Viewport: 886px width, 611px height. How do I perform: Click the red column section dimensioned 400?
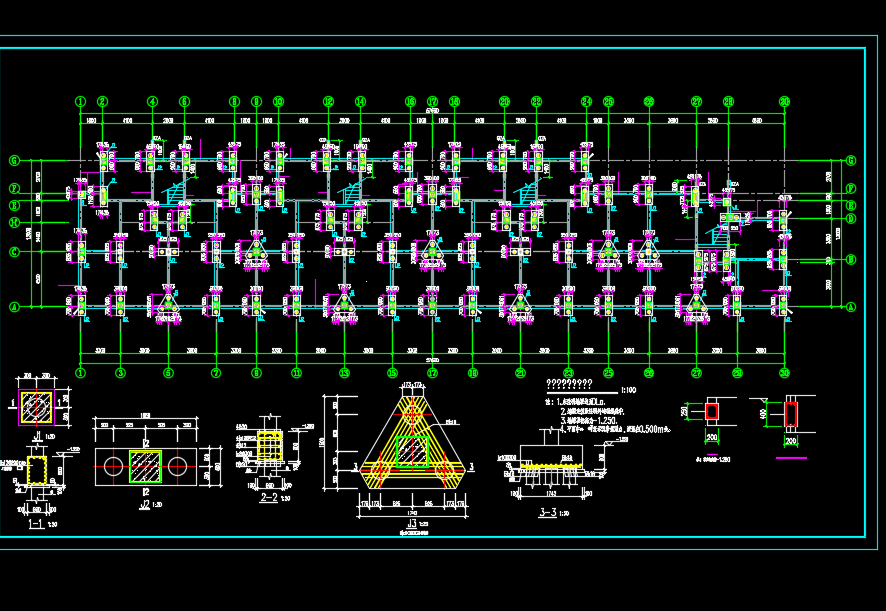coord(791,414)
